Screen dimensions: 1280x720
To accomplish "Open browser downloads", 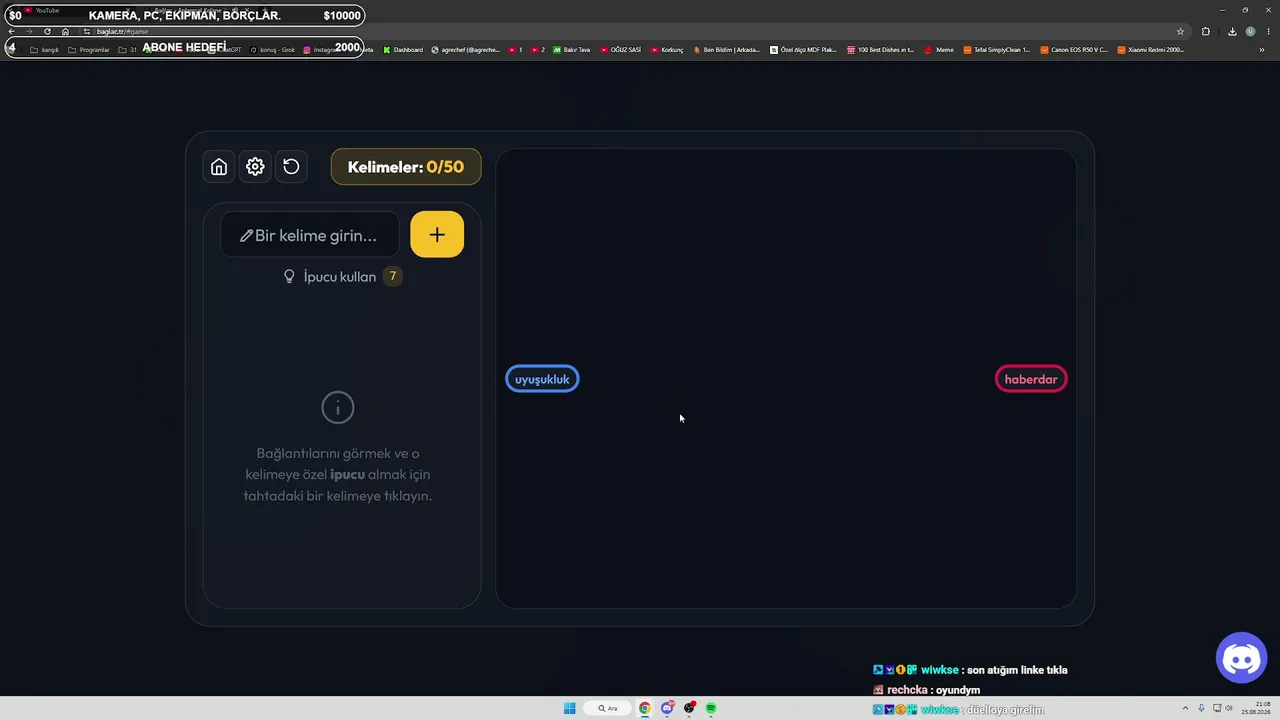I will pyautogui.click(x=1232, y=31).
